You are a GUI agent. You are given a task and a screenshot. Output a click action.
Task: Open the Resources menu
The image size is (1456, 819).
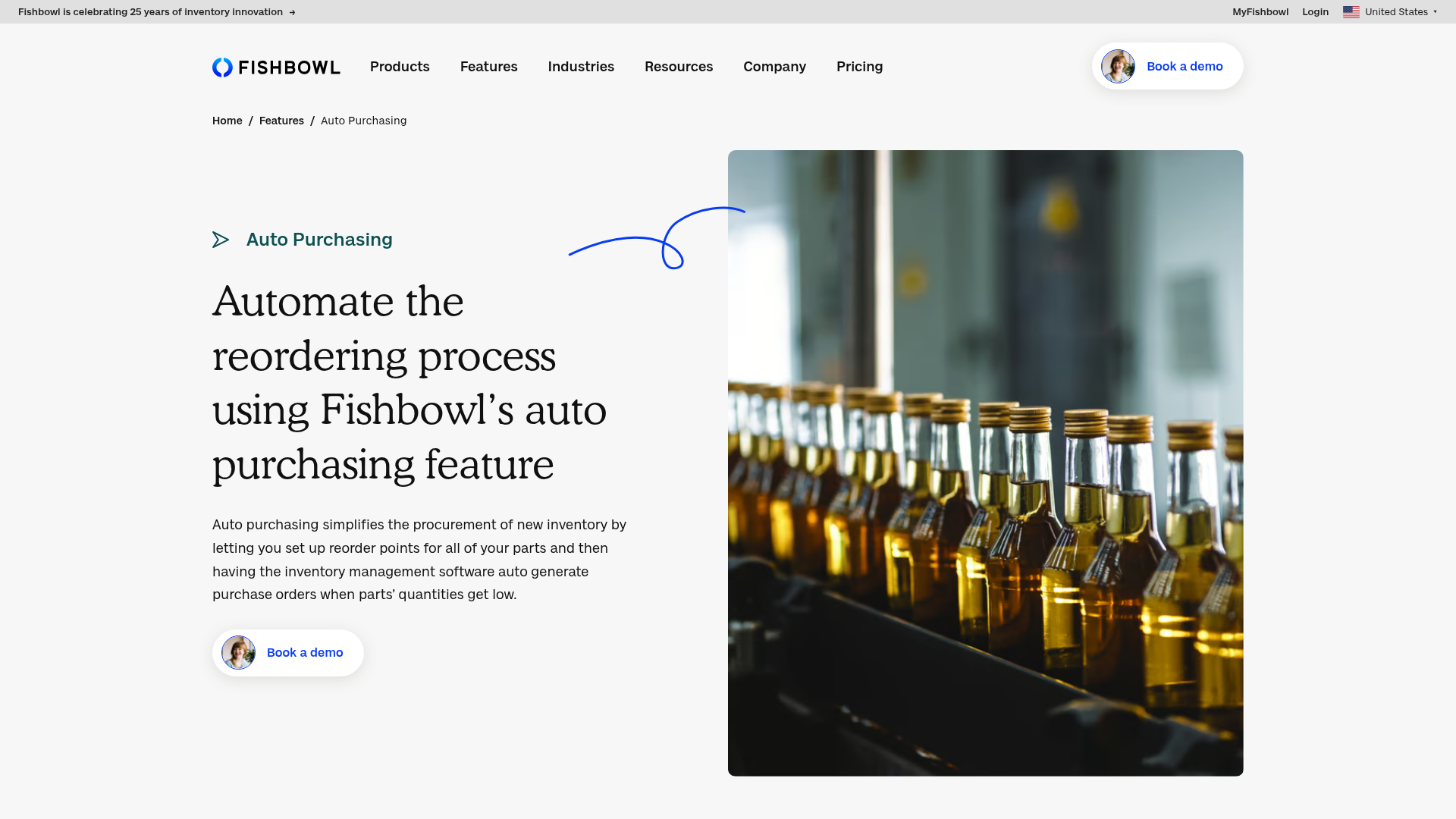coord(679,67)
